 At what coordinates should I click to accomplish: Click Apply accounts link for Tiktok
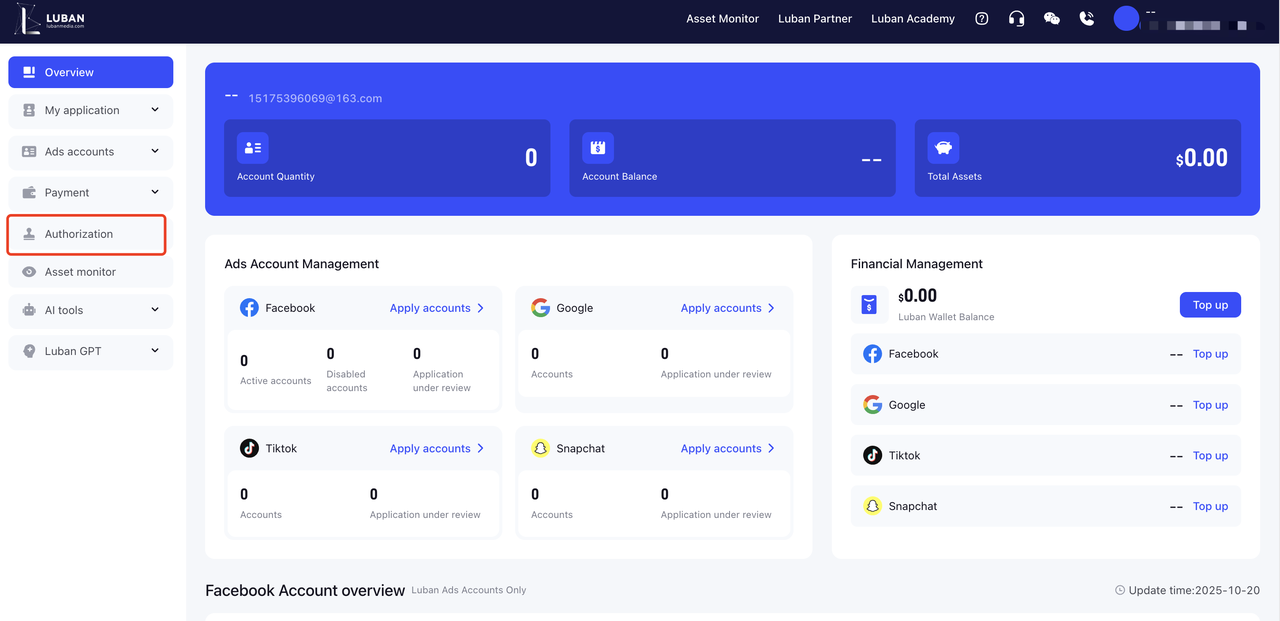coord(430,448)
